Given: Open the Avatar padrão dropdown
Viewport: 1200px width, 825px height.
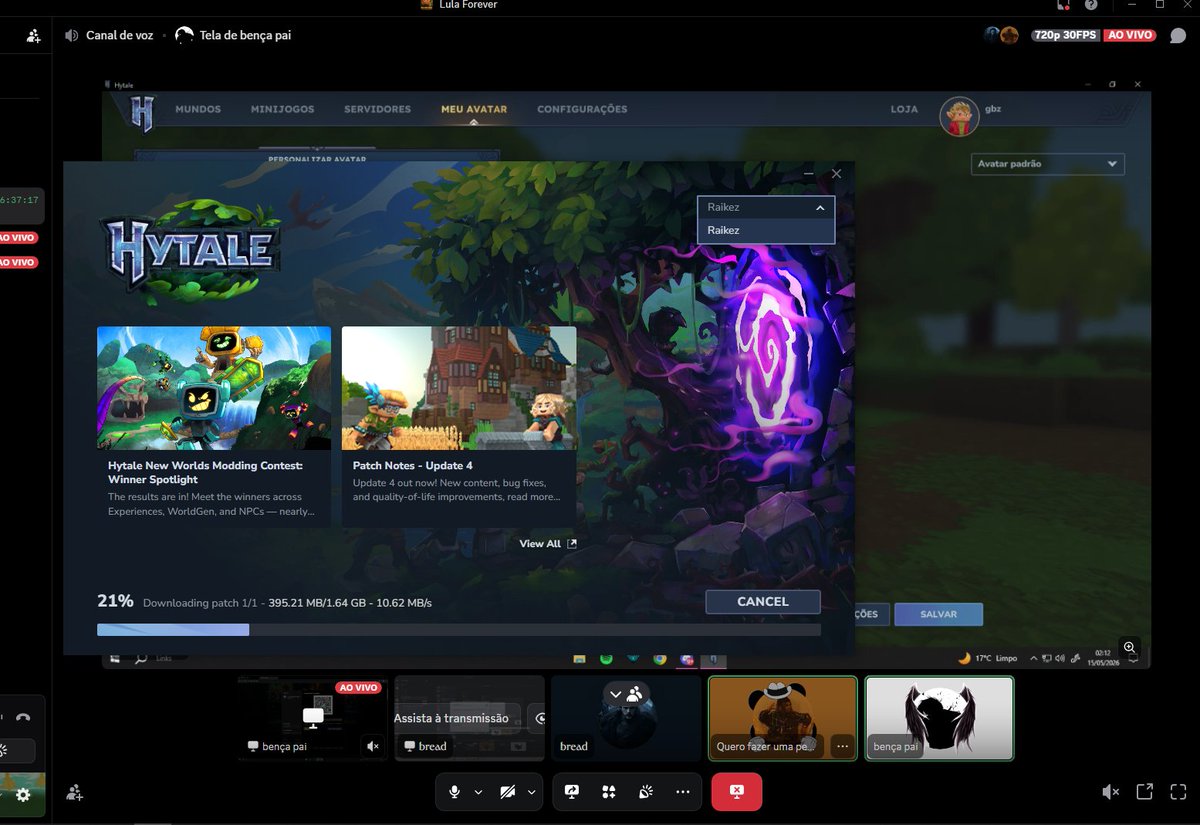Looking at the screenshot, I should 1048,164.
